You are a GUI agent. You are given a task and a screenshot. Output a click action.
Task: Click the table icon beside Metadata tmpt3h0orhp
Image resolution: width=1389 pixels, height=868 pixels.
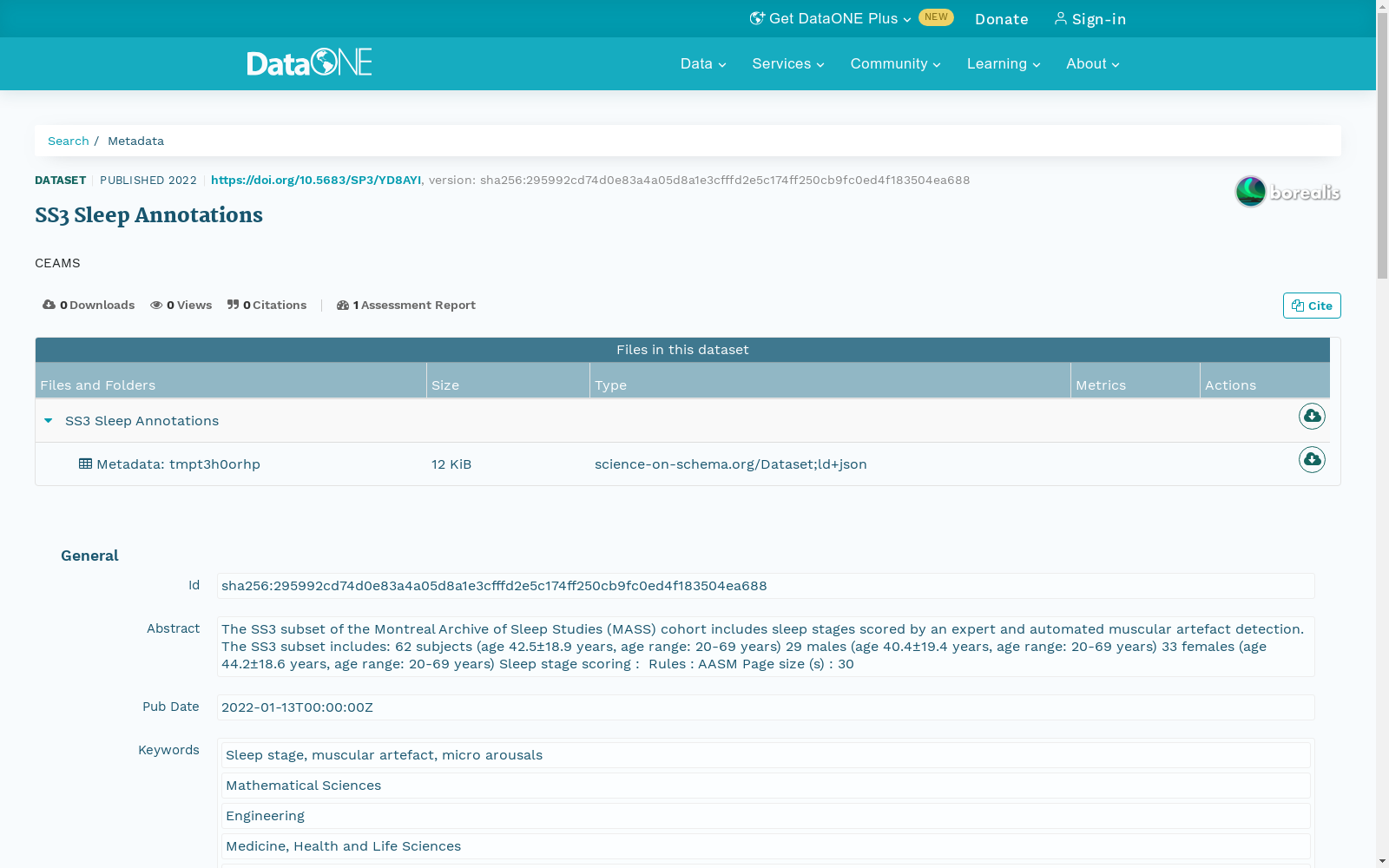tap(85, 464)
